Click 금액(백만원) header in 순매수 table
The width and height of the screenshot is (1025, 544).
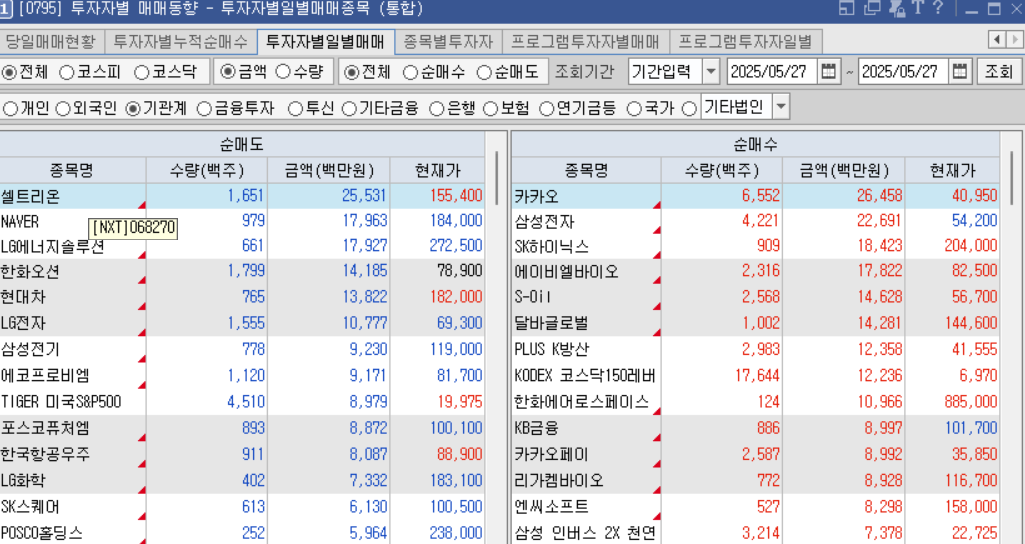pos(844,171)
